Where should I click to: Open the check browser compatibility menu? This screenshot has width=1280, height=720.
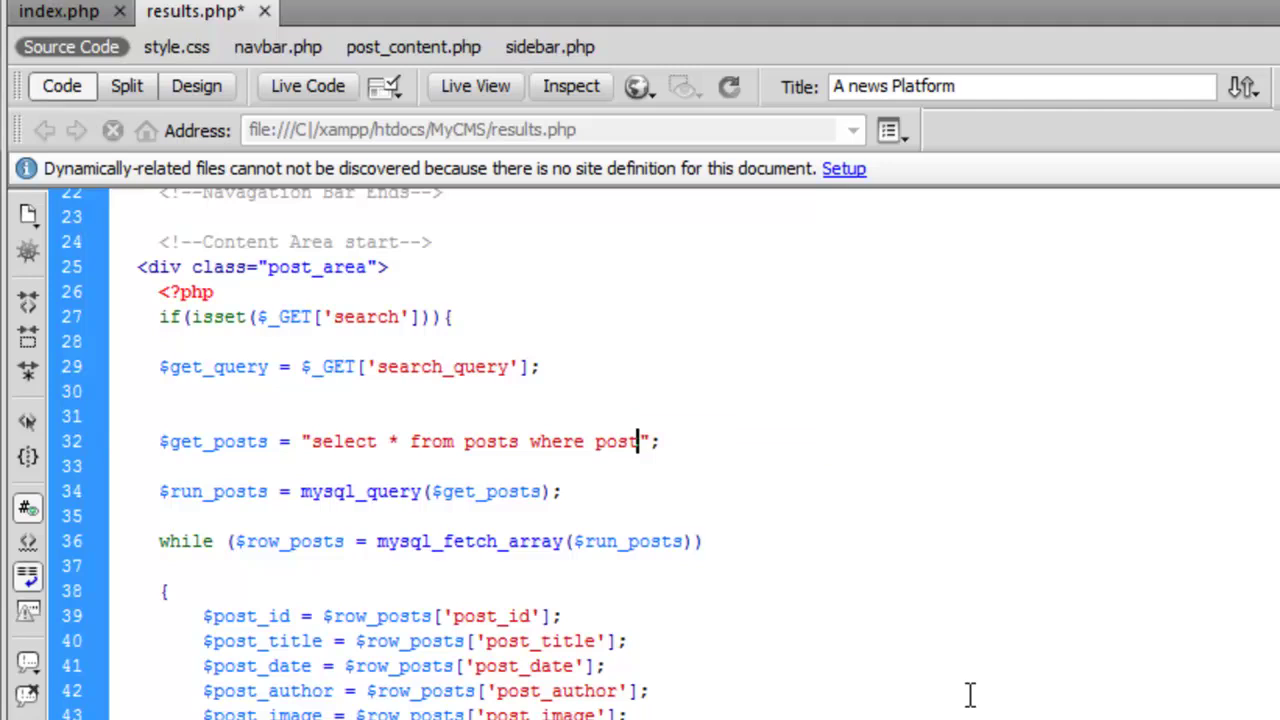(x=385, y=87)
